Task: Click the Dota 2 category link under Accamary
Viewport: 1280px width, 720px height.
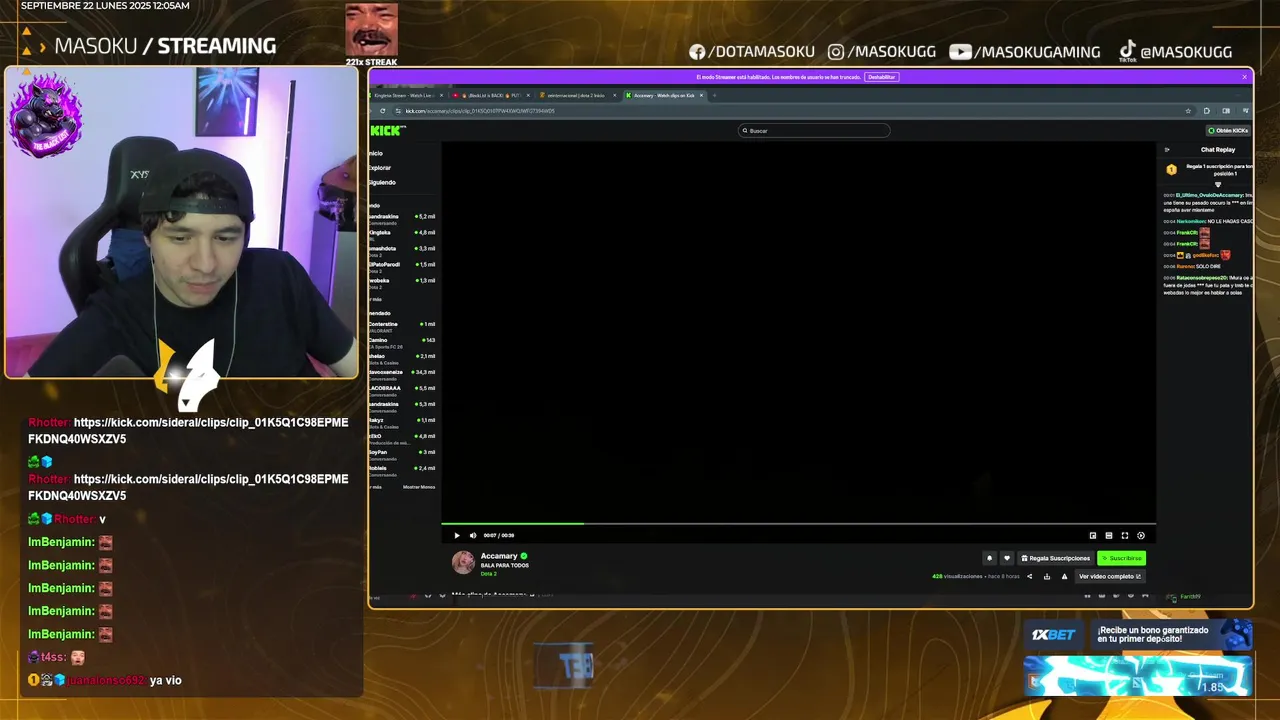Action: (488, 574)
